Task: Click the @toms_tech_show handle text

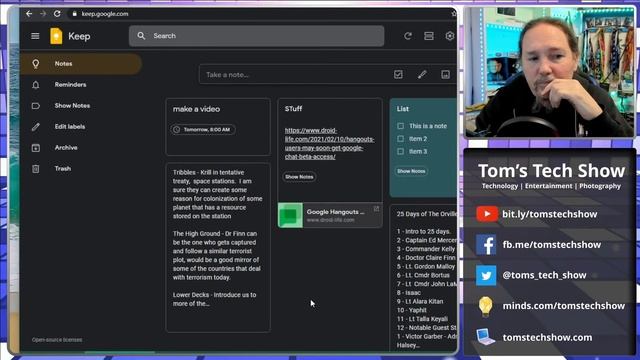Action: point(544,276)
